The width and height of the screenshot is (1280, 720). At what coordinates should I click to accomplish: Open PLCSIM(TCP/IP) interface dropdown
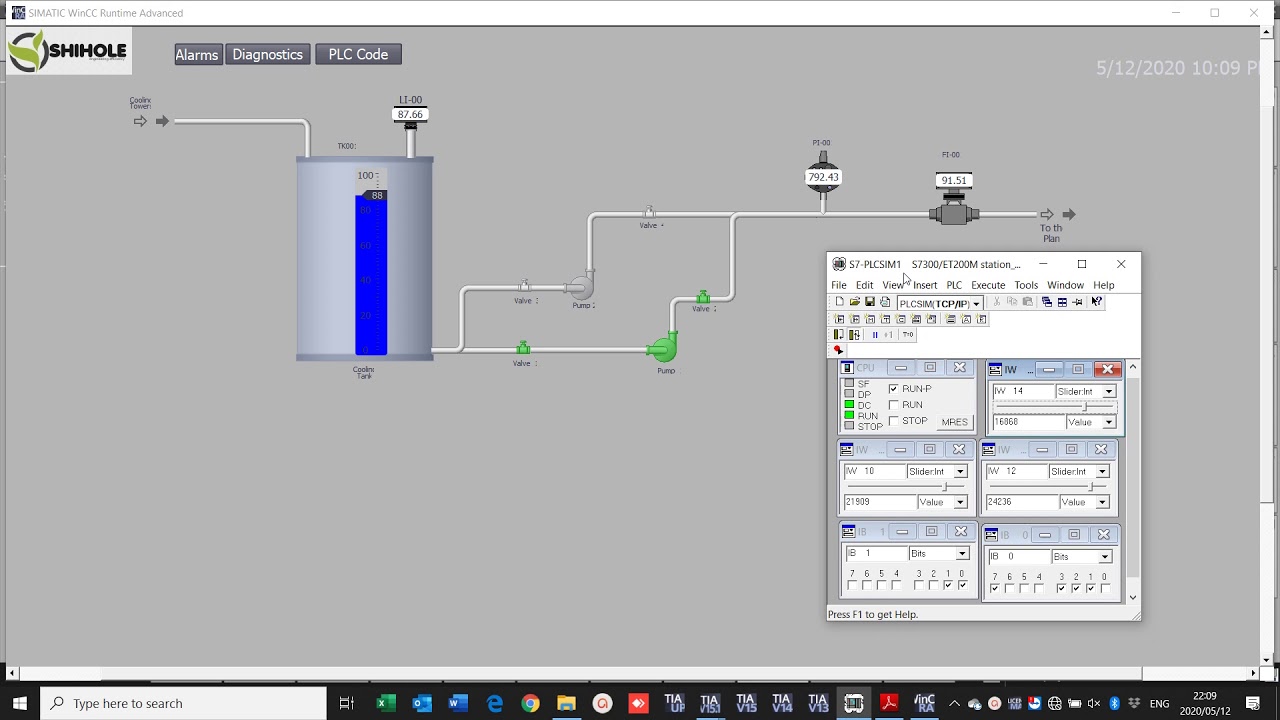click(x=976, y=303)
